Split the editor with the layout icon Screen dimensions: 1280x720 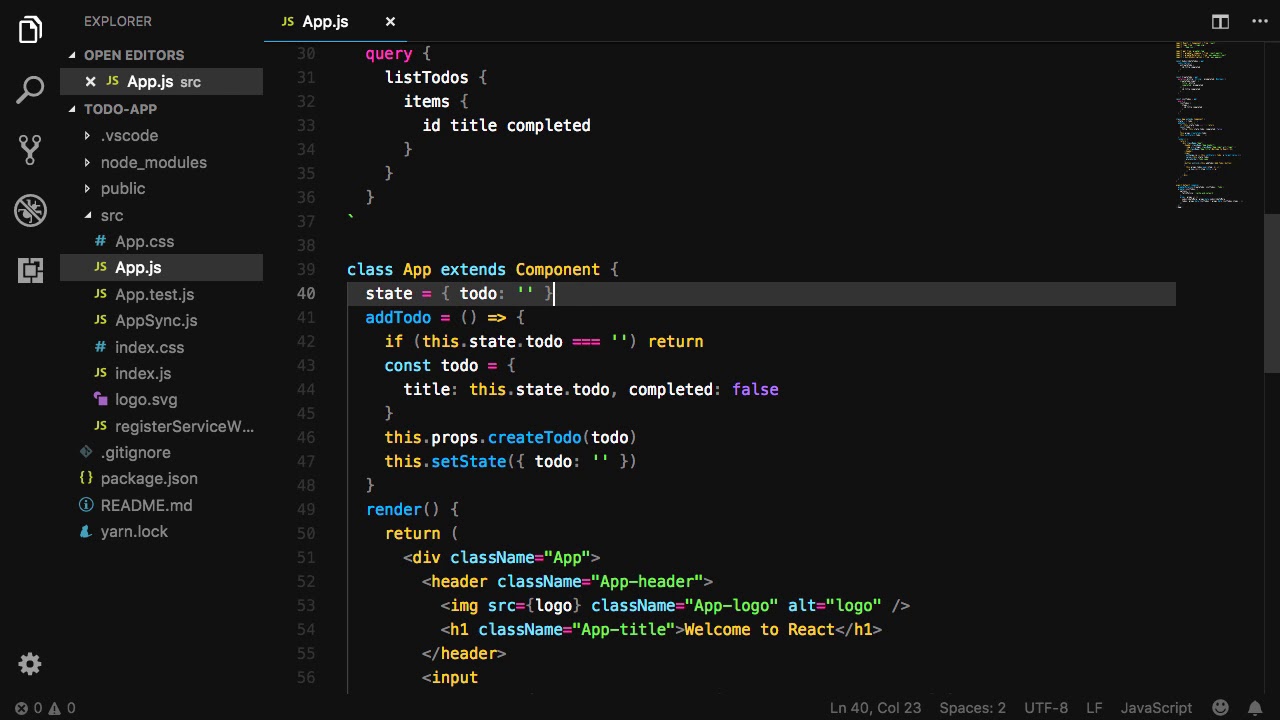[1220, 21]
